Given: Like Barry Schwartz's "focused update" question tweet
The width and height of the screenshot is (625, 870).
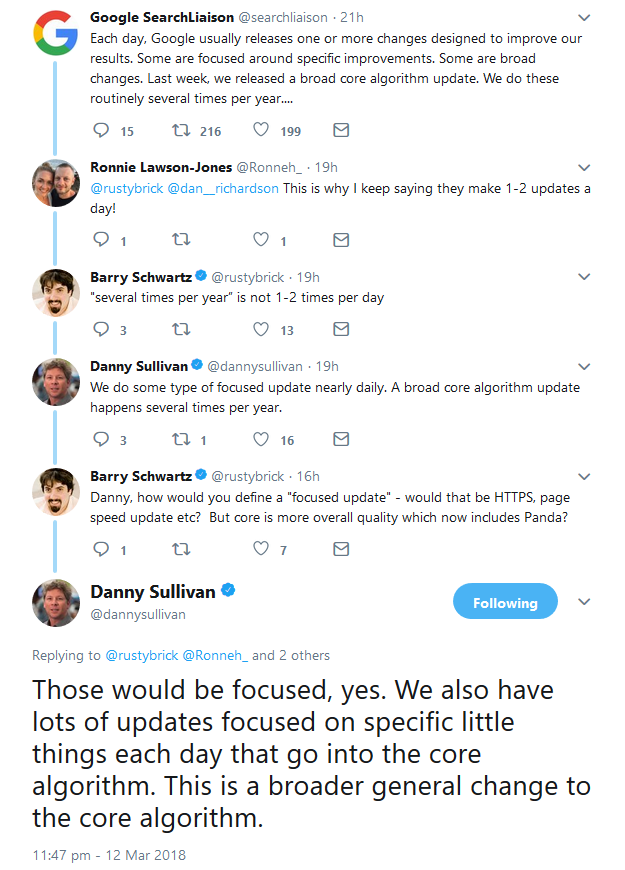Looking at the screenshot, I should tap(261, 548).
